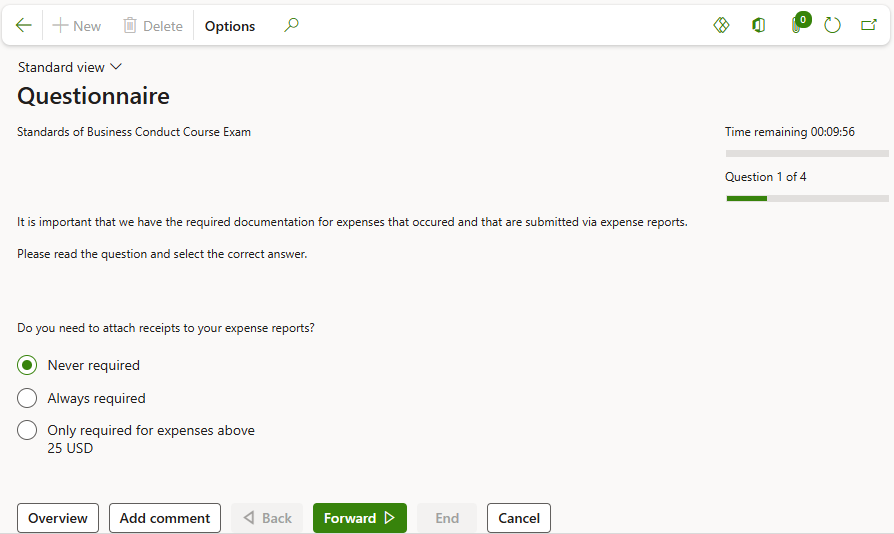894x534 pixels.
Task: Click the refresh page icon
Action: click(x=832, y=26)
